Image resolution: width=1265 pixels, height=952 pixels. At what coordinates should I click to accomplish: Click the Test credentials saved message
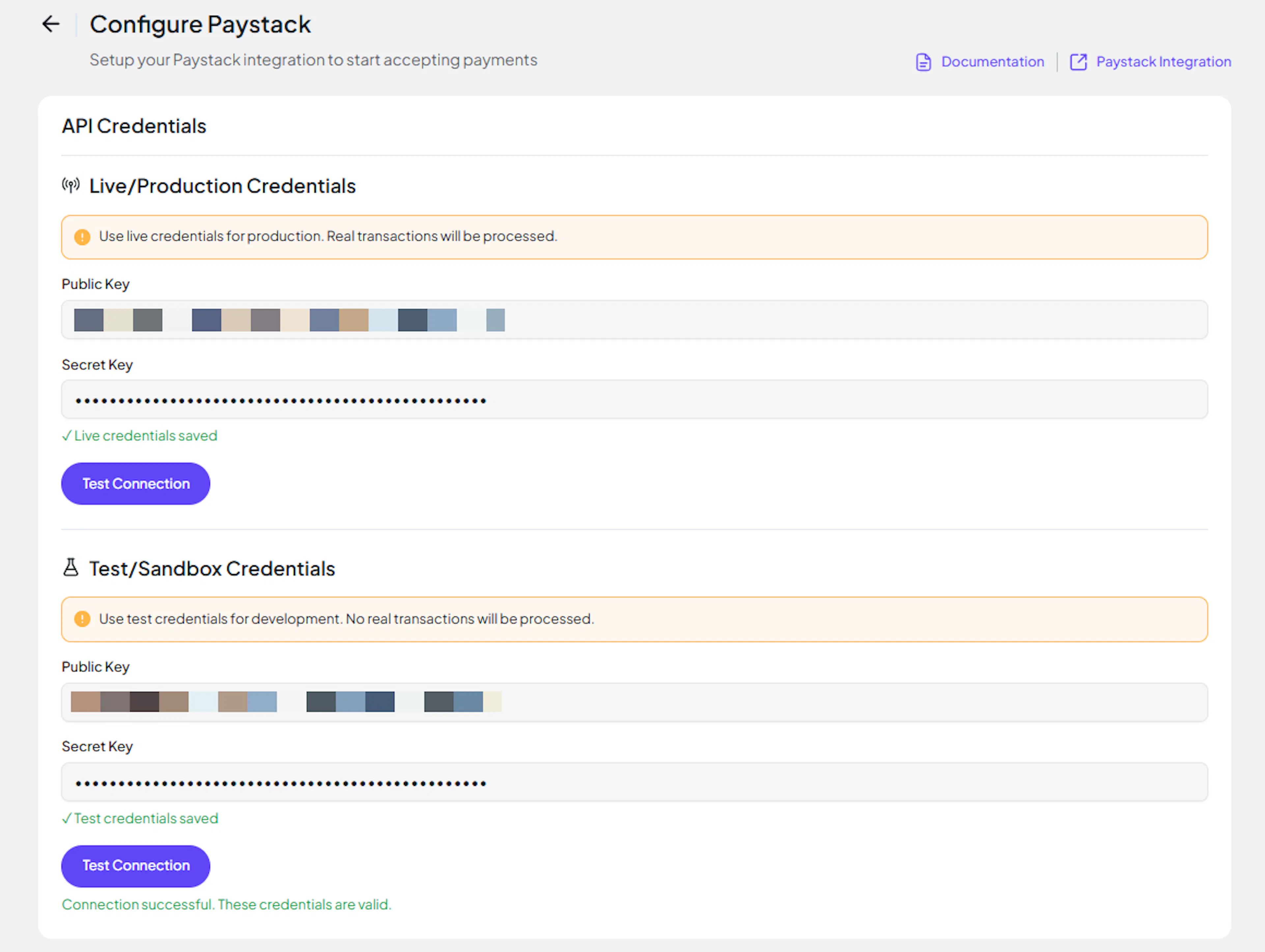coord(140,818)
